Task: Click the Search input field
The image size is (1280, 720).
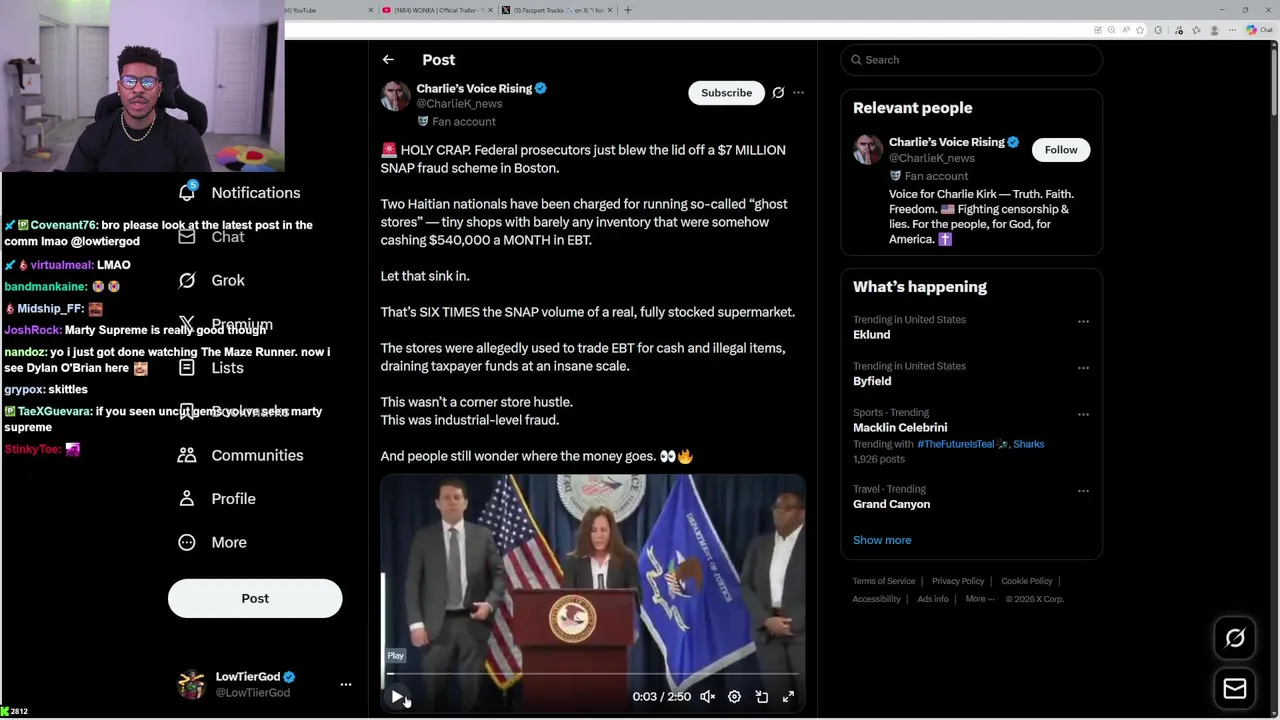Action: pyautogui.click(x=972, y=60)
